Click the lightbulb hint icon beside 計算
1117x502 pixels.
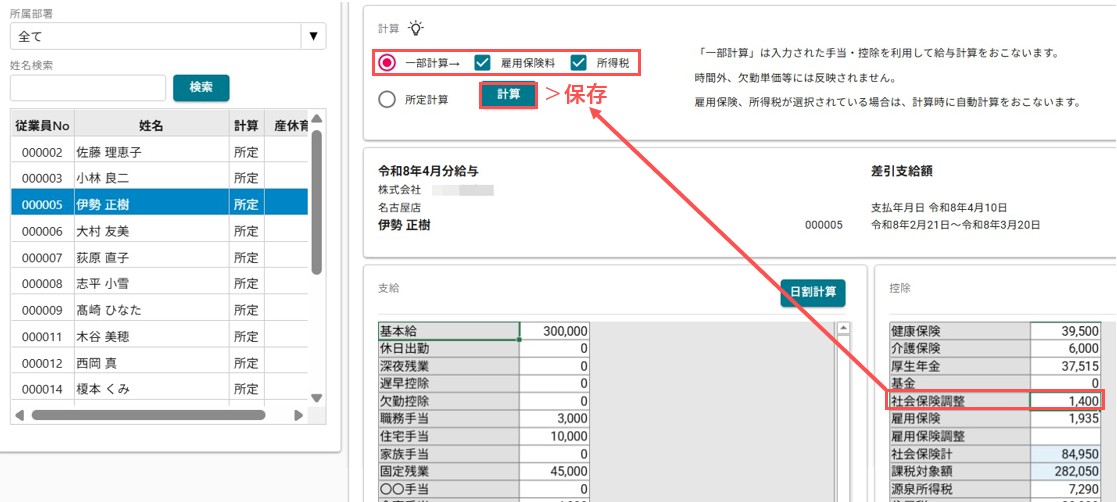pos(416,28)
